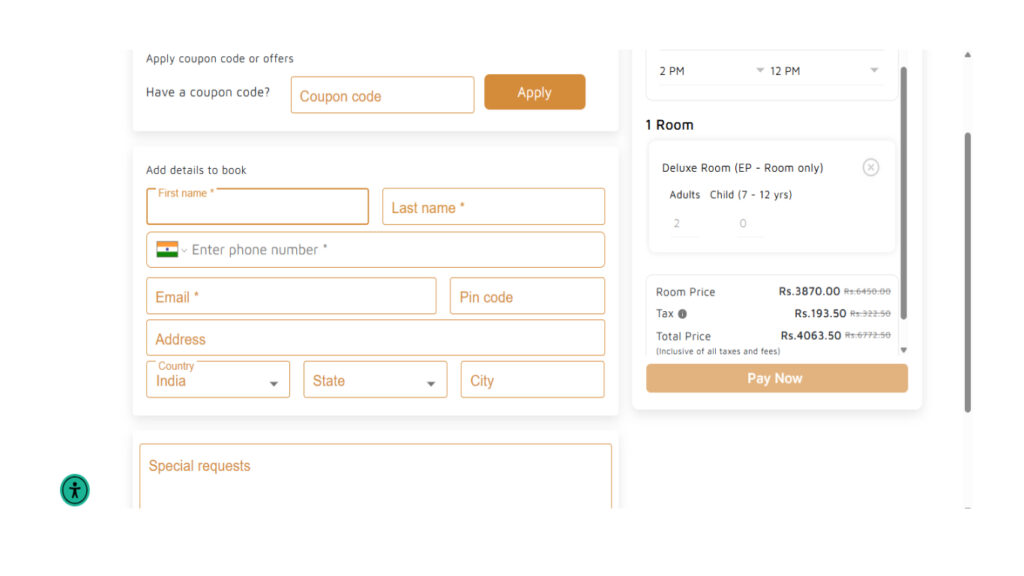
Task: Expand the Country dropdown showing India
Action: 217,380
